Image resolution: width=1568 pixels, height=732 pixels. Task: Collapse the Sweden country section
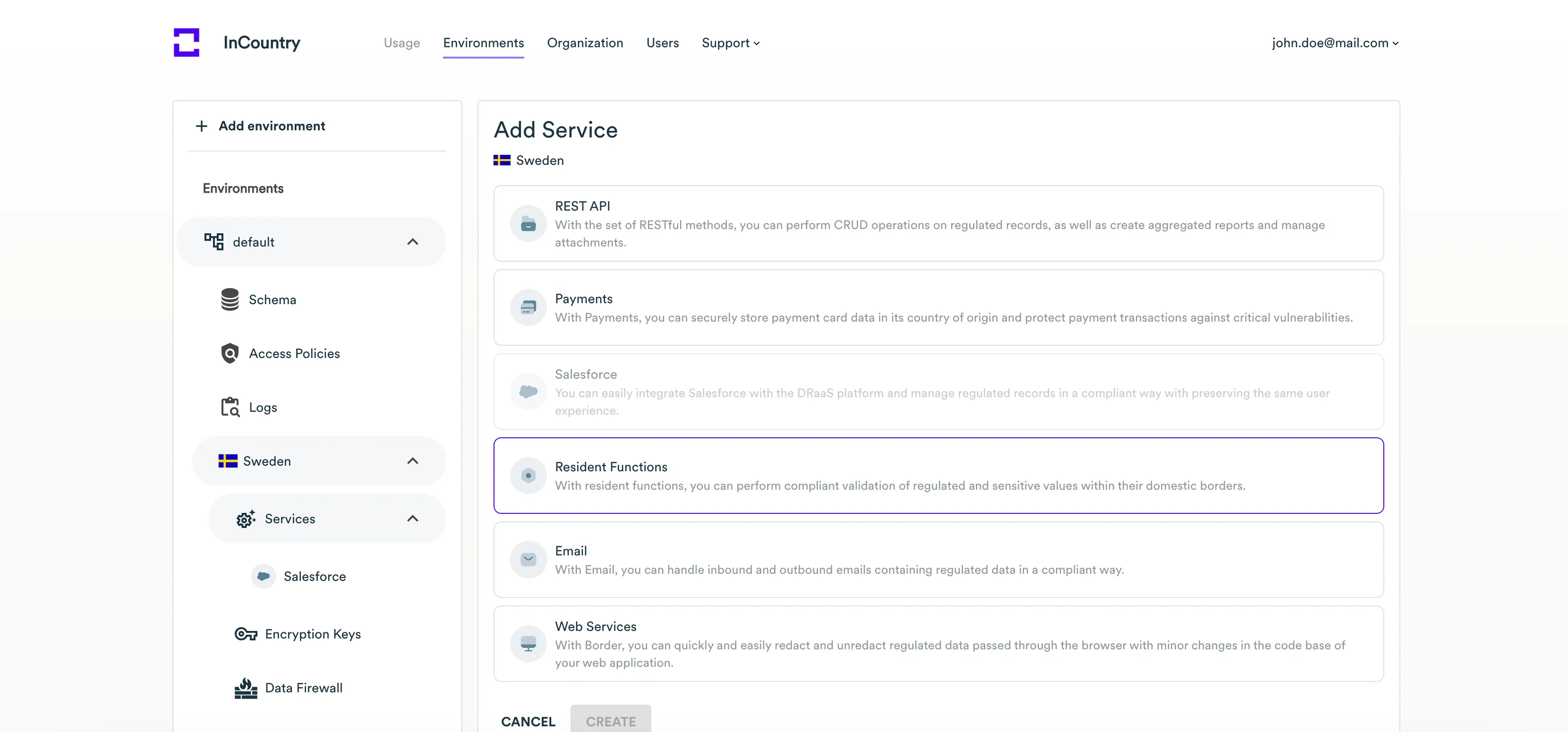click(412, 461)
